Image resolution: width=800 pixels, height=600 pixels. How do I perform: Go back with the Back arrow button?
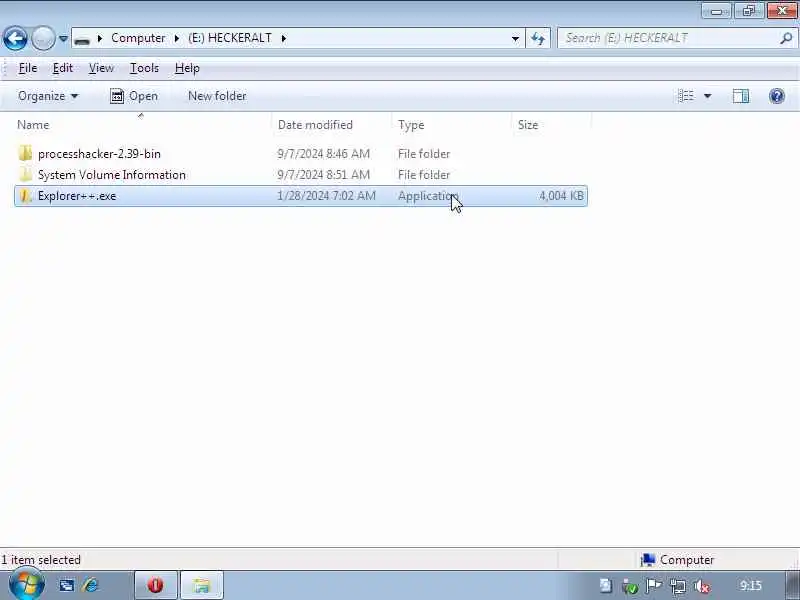pyautogui.click(x=15, y=38)
